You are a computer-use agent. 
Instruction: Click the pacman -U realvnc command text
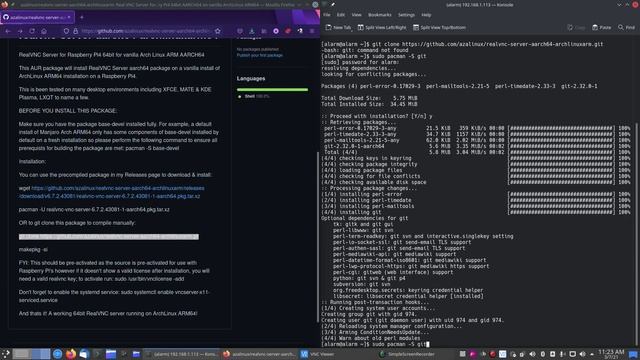click(94, 209)
